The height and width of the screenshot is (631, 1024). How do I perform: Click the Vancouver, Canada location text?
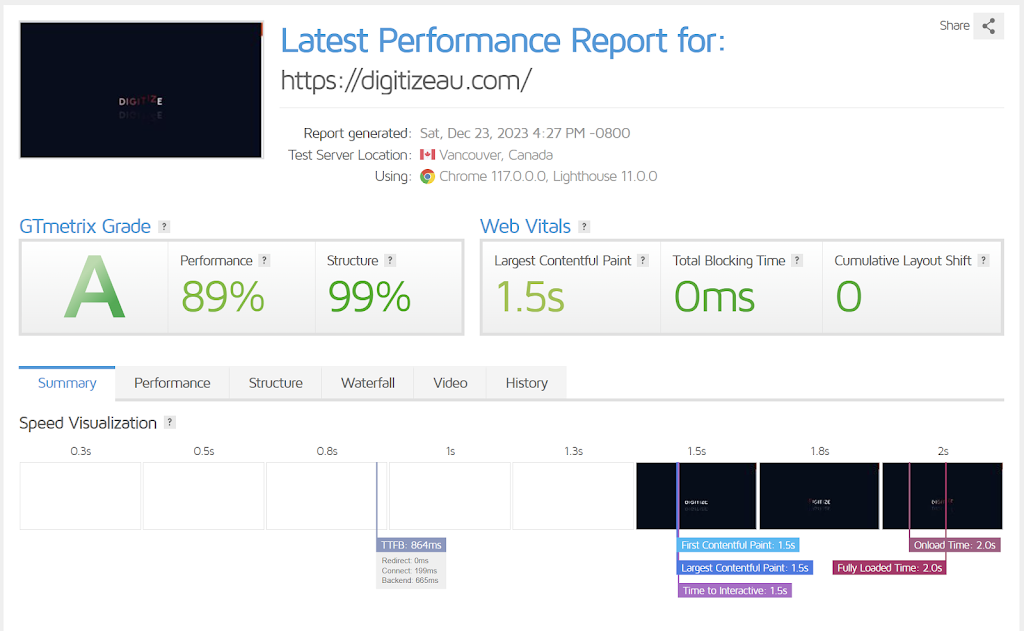click(496, 155)
